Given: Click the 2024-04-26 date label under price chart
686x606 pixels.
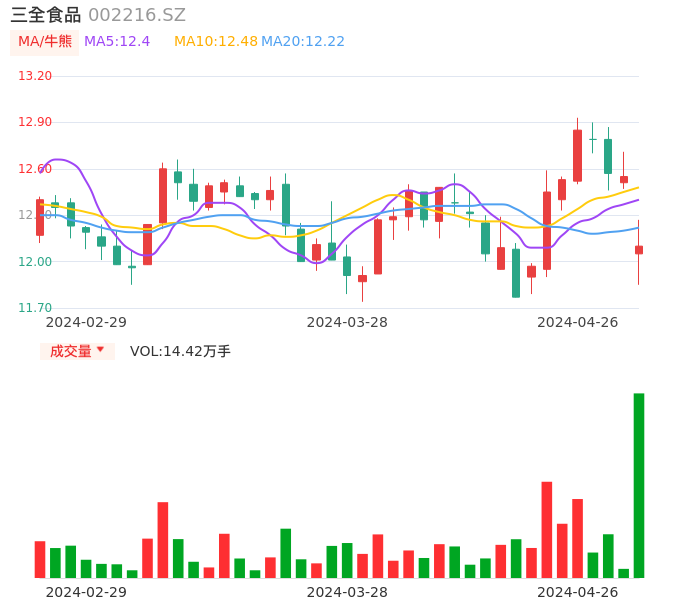Looking at the screenshot, I should 577,322.
